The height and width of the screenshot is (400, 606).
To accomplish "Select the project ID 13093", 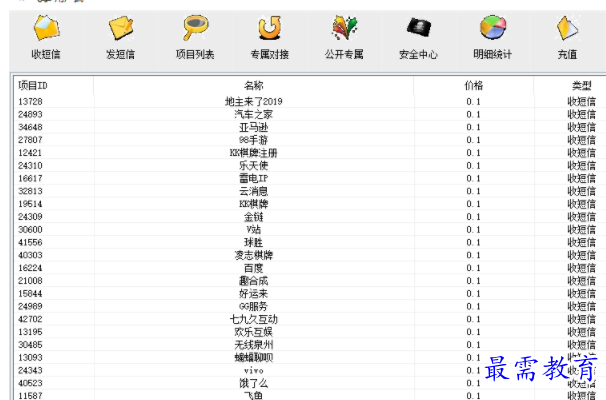I will point(30,357).
